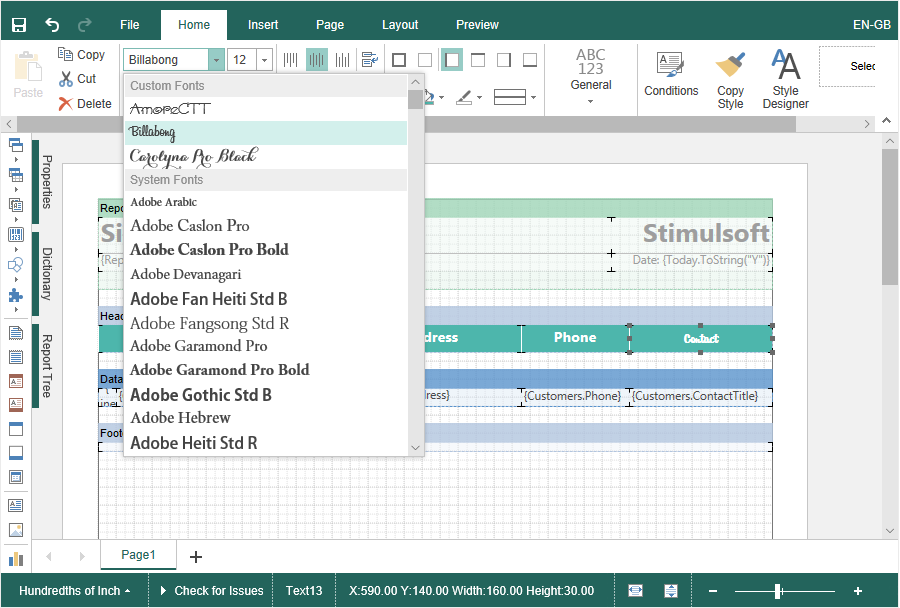The width and height of the screenshot is (900, 608).
Task: Open the font name dropdown arrow
Action: tap(216, 60)
